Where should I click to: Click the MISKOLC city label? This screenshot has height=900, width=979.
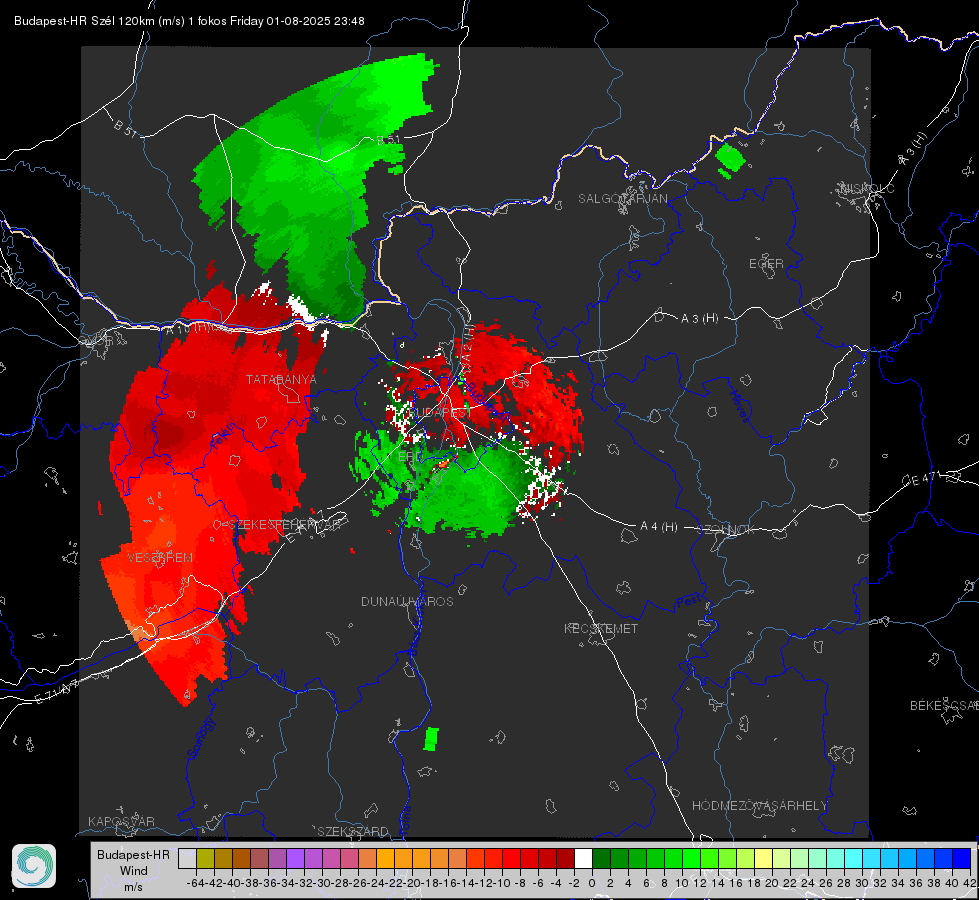[867, 188]
